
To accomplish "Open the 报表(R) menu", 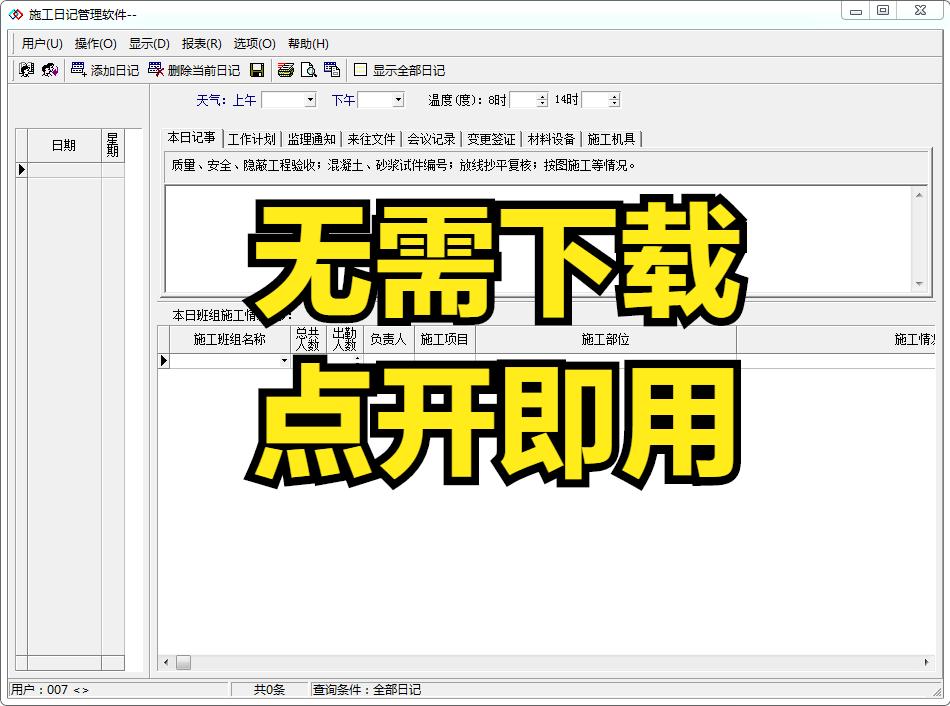I will click(201, 44).
